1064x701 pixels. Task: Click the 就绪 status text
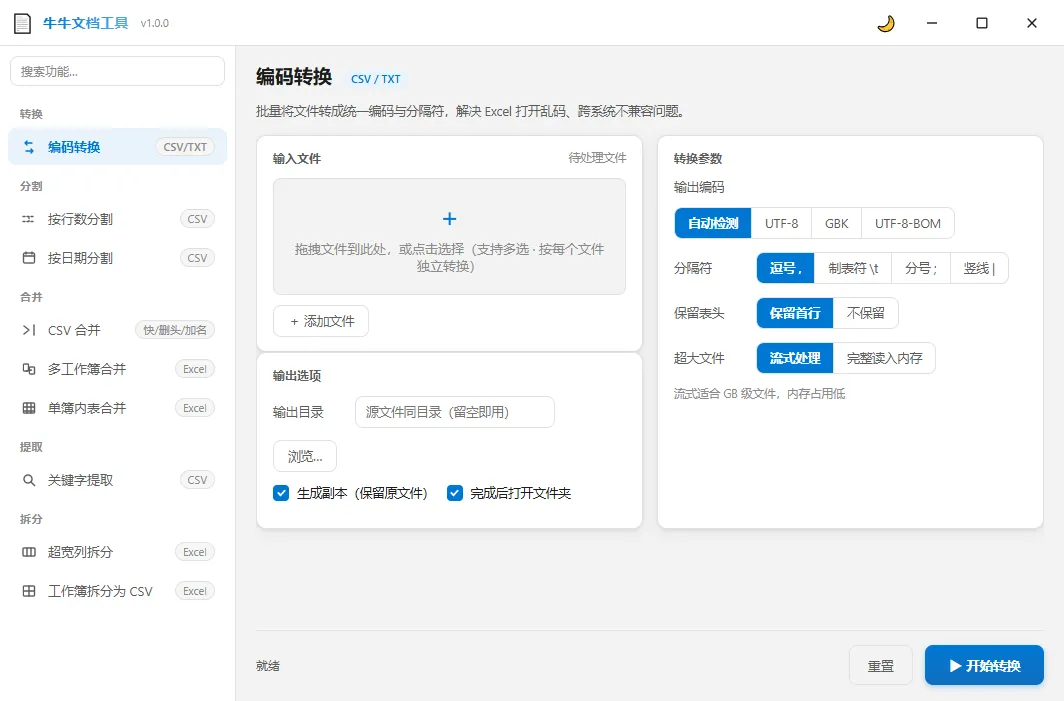pos(268,666)
